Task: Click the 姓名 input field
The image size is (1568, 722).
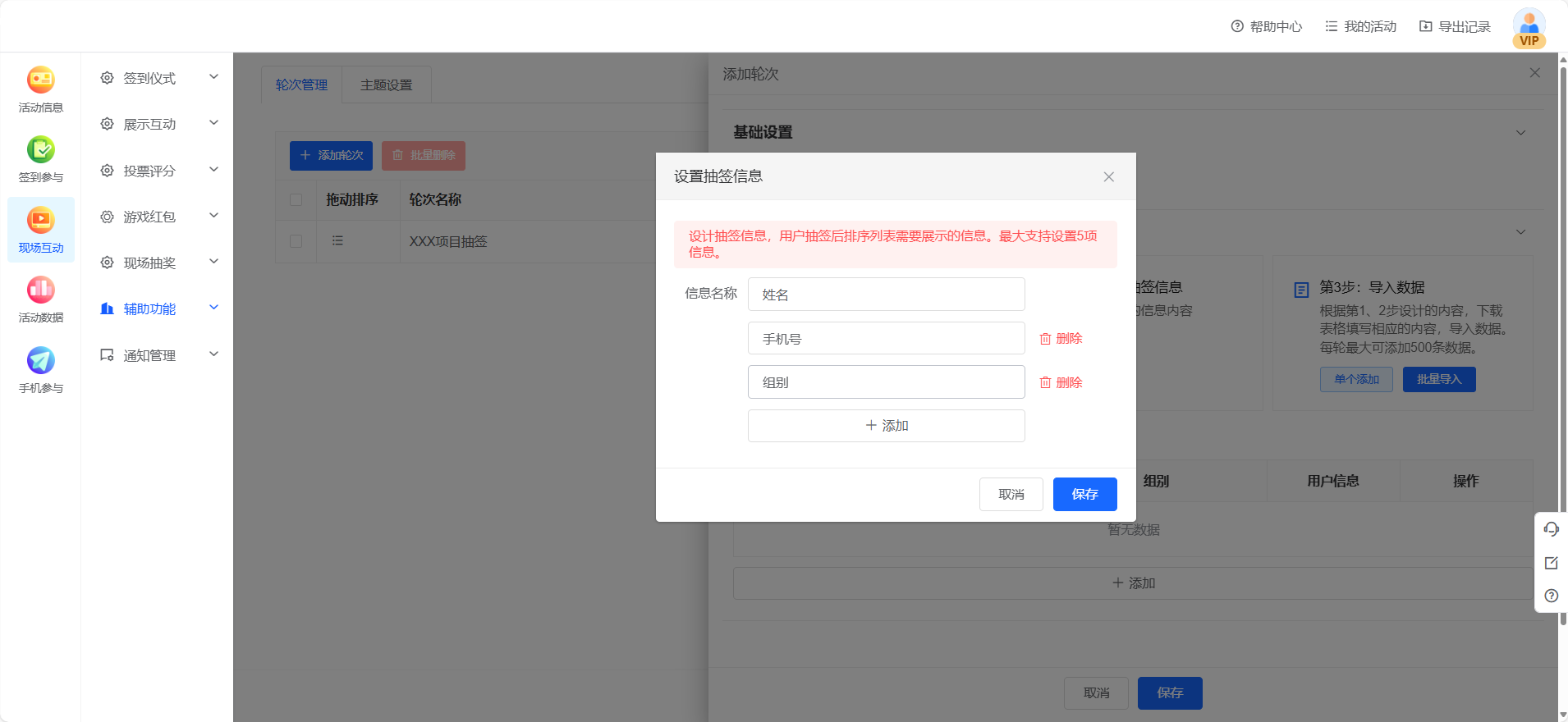Action: click(x=886, y=295)
